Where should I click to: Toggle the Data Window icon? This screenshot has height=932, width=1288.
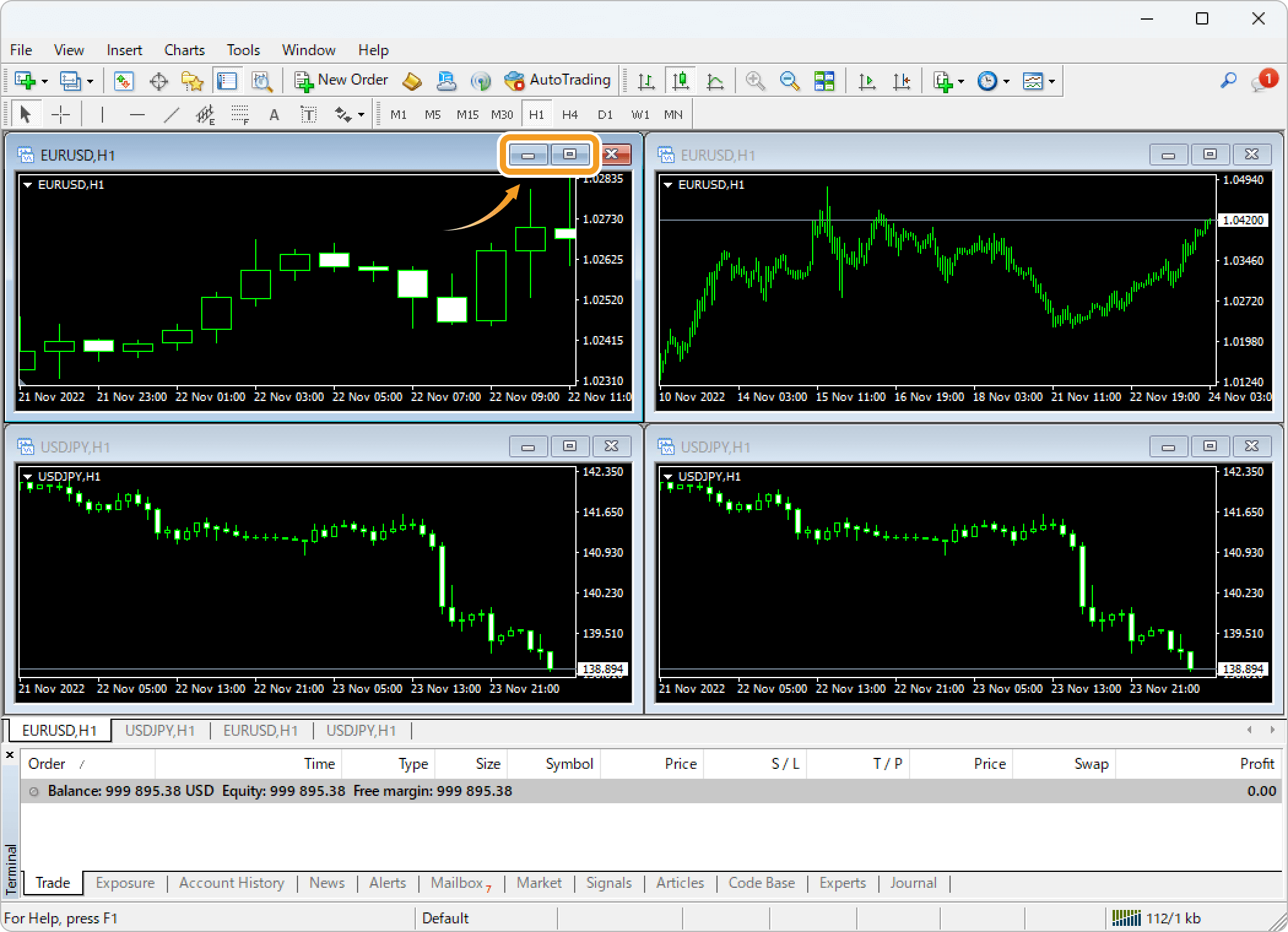[159, 81]
